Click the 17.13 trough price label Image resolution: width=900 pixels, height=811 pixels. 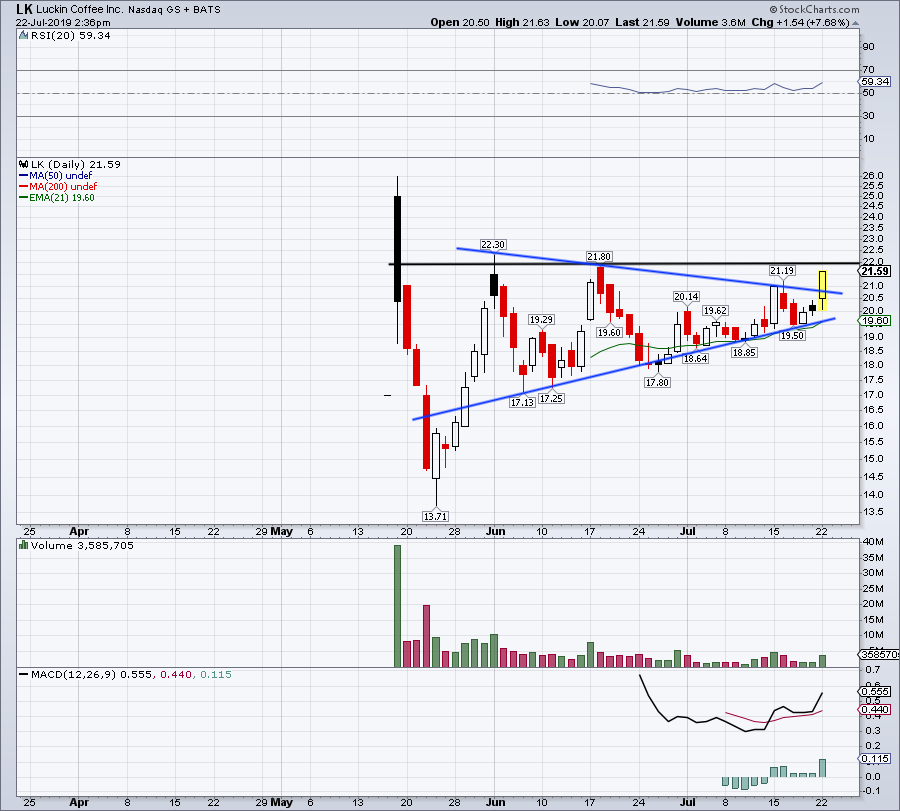coord(522,402)
